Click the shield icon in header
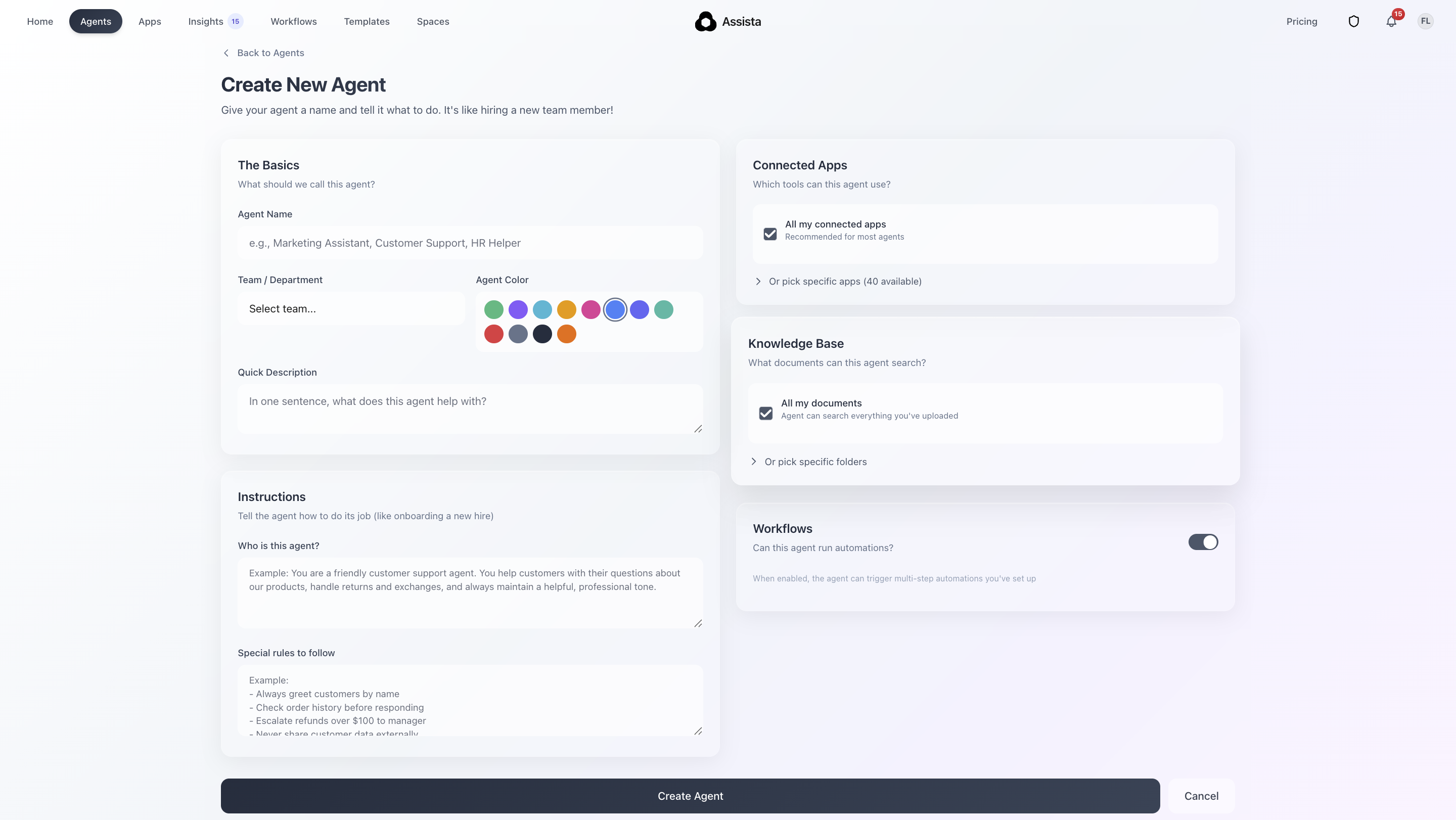The height and width of the screenshot is (820, 1456). 1353,21
